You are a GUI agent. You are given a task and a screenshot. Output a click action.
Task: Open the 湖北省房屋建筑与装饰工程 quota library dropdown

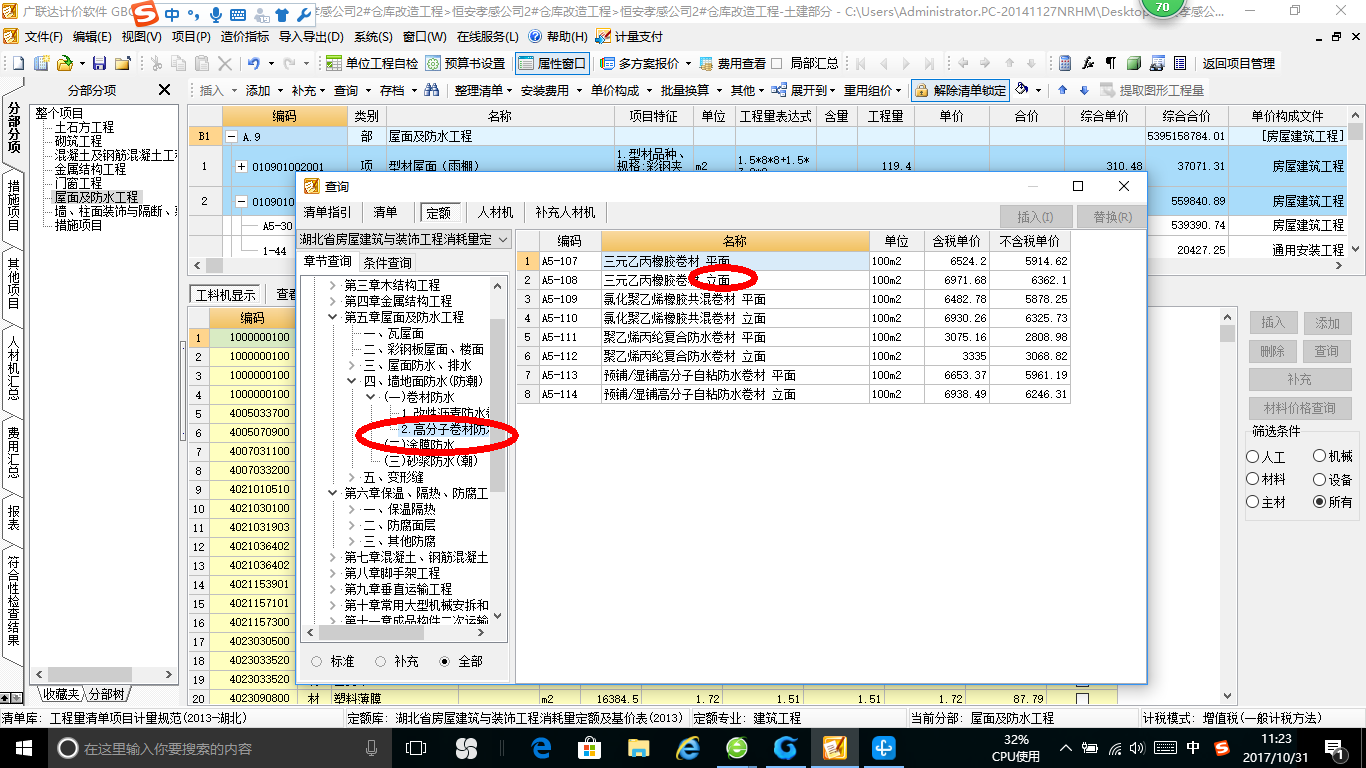(405, 239)
